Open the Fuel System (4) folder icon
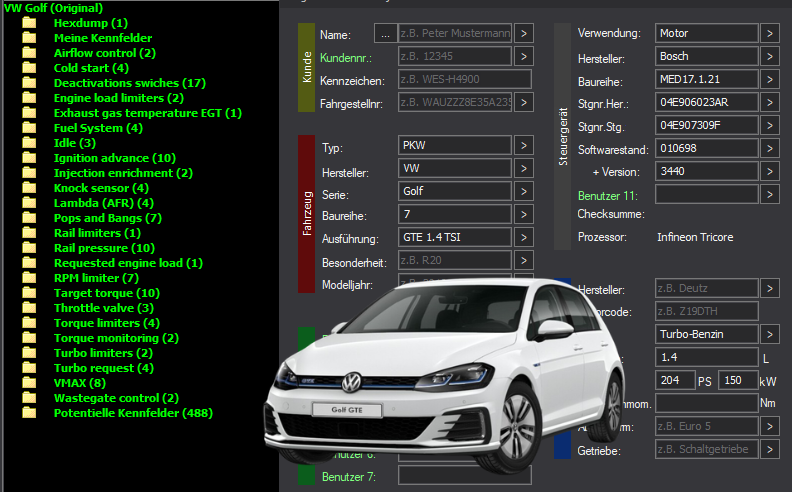Screen dimensions: 792x492 point(29,128)
